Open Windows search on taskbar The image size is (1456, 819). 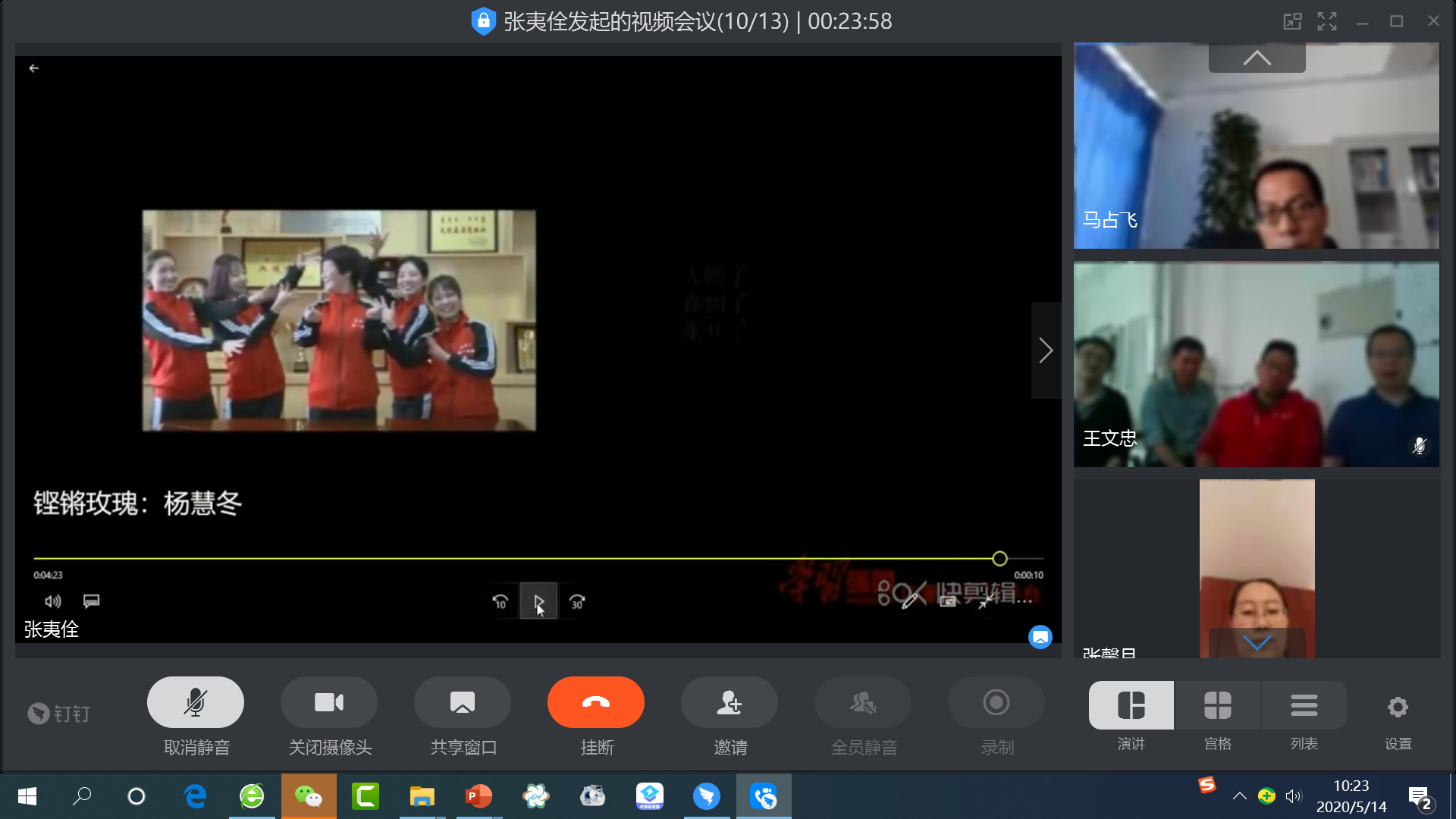coord(82,796)
